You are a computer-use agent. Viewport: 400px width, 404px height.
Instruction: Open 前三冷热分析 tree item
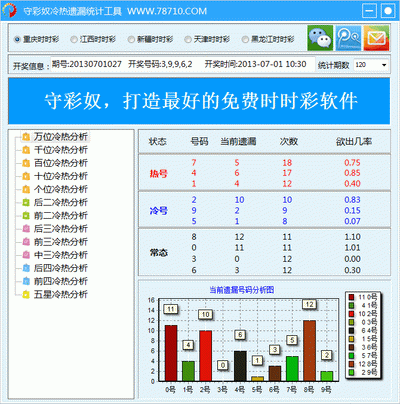pos(61,242)
